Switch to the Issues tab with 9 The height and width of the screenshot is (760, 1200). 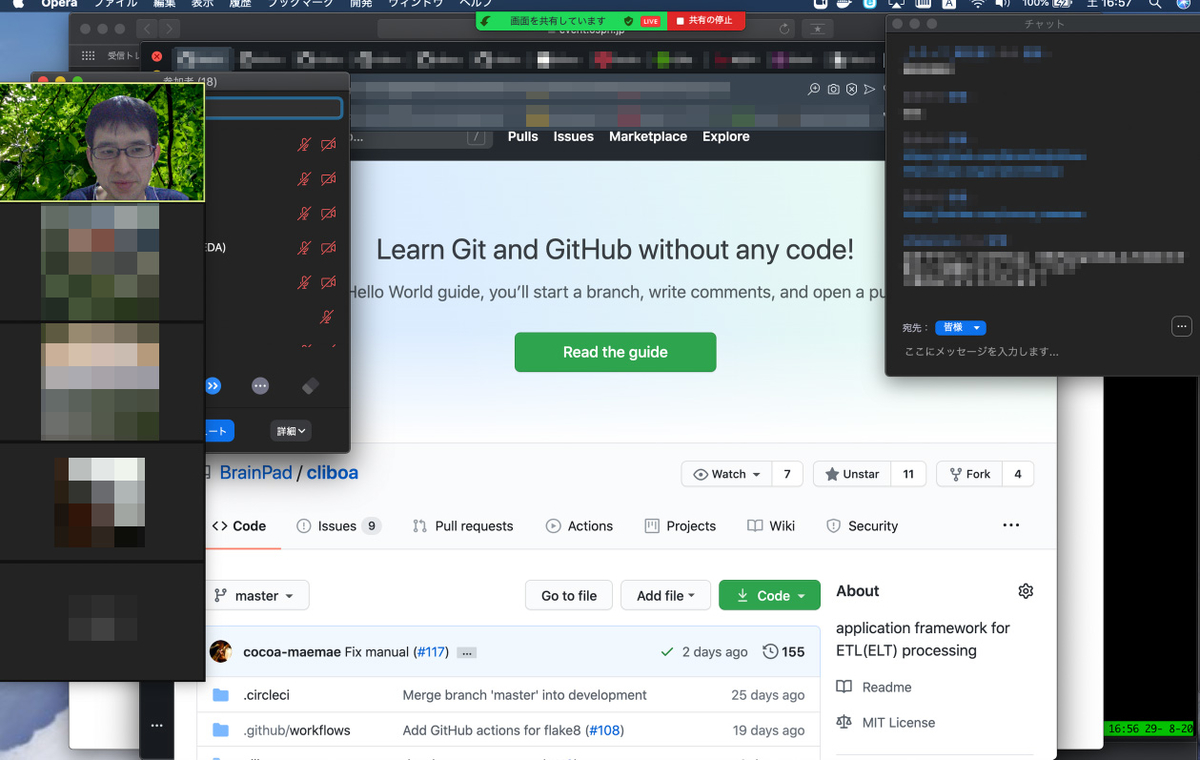pos(339,526)
